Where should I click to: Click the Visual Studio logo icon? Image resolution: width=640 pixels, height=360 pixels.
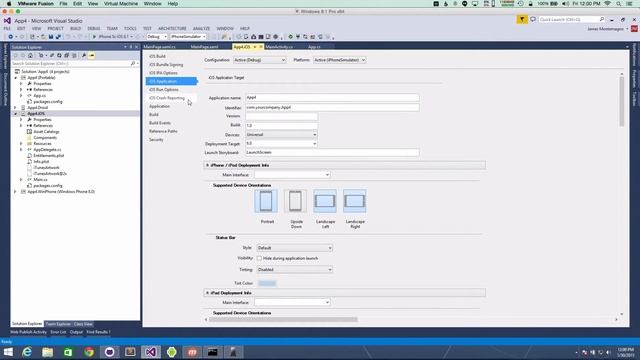[7, 20]
